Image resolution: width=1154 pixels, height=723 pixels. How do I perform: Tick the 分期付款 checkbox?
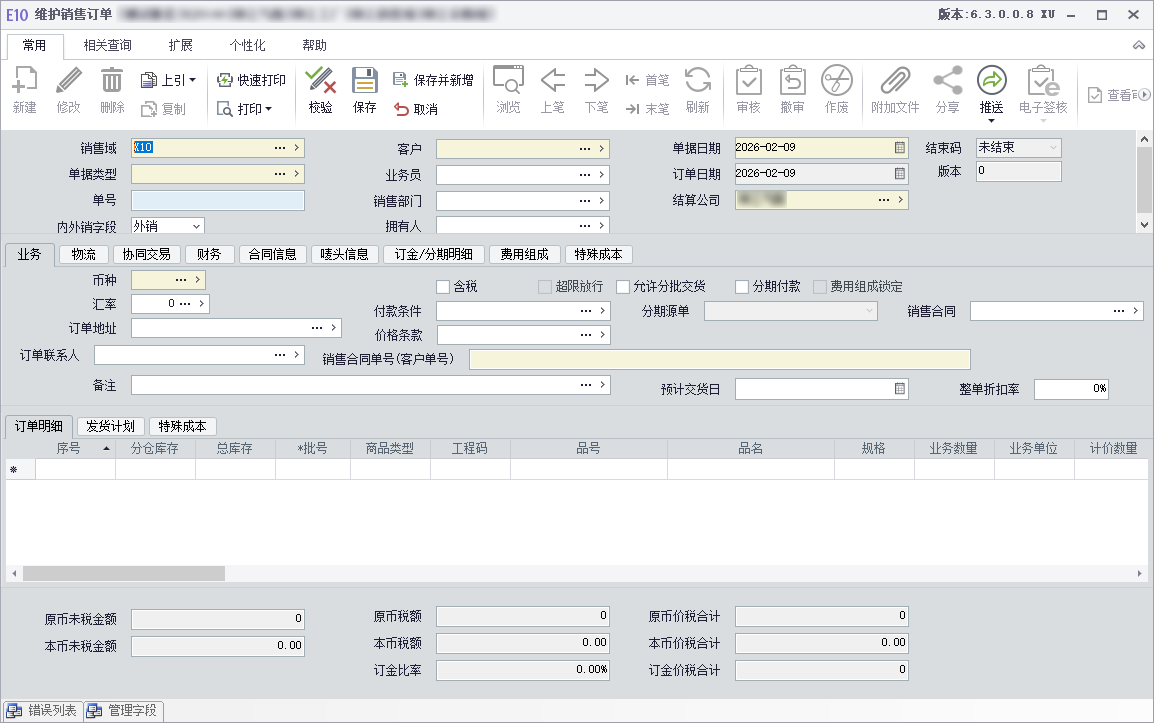(x=742, y=287)
